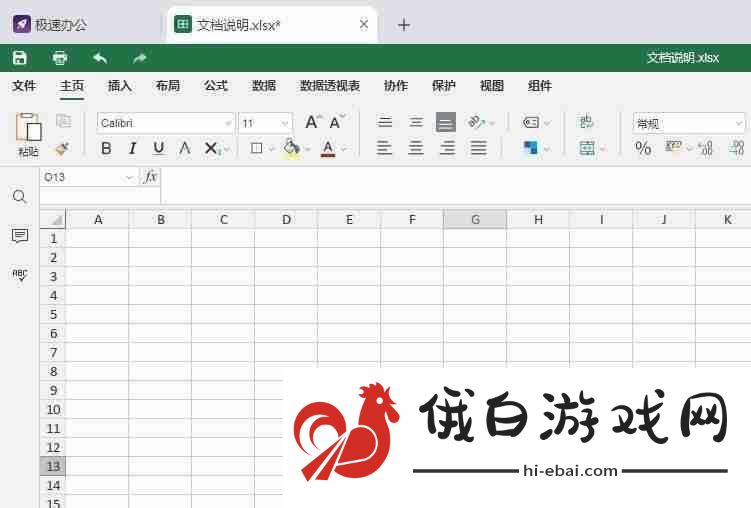Open a new tab with the plus button
751x508 pixels.
(x=404, y=24)
